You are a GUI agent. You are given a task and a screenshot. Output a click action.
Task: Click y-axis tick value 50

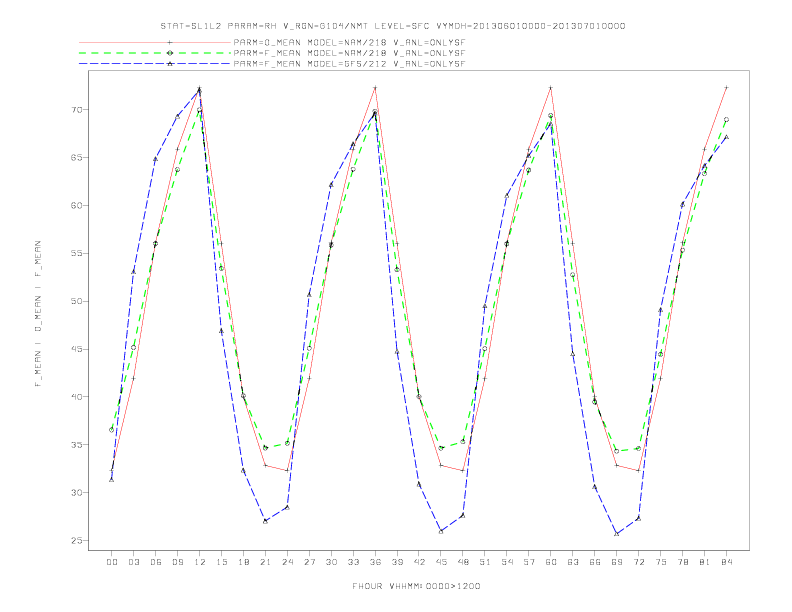pyautogui.click(x=76, y=301)
